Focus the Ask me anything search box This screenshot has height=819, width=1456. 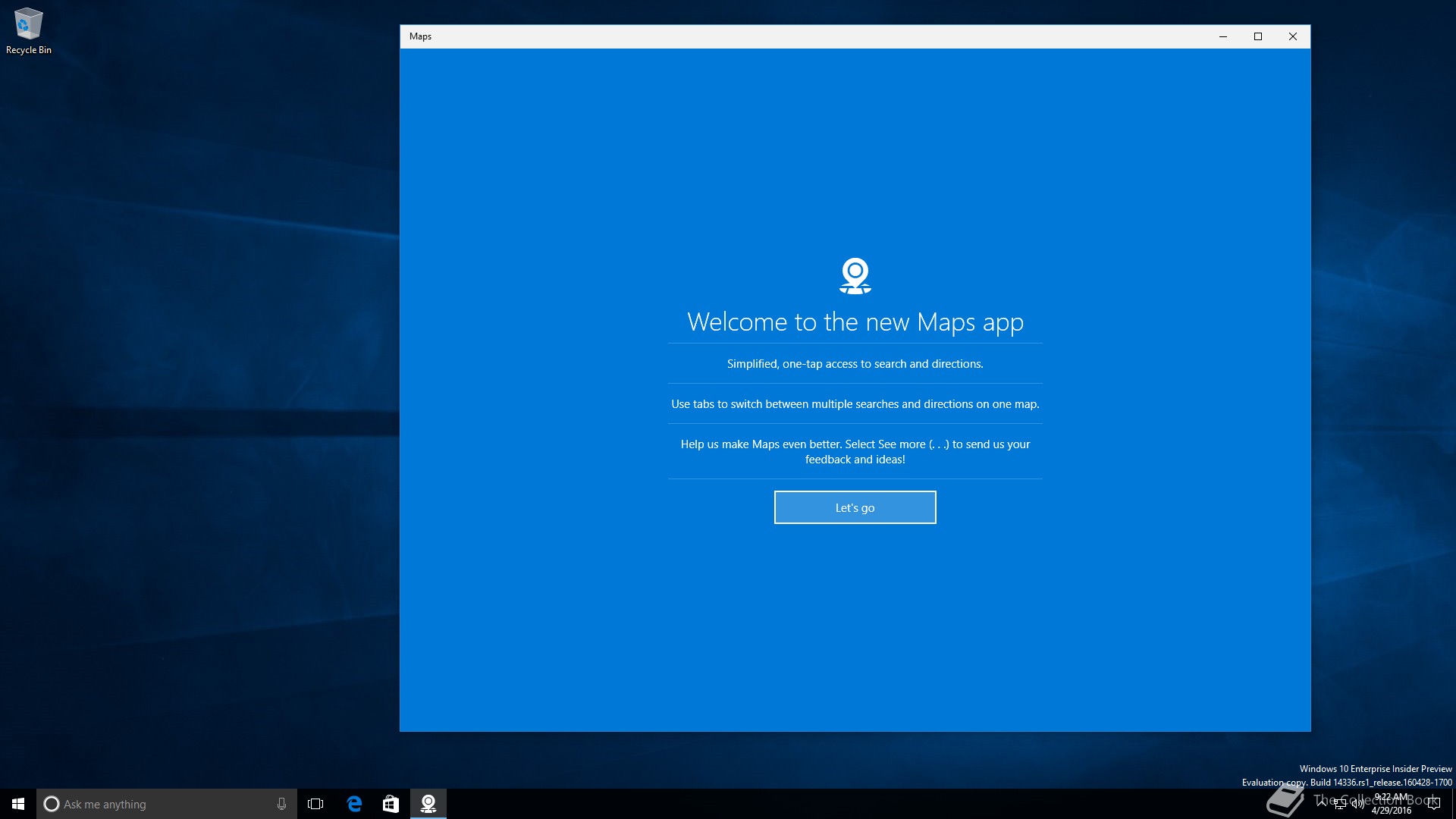click(167, 804)
